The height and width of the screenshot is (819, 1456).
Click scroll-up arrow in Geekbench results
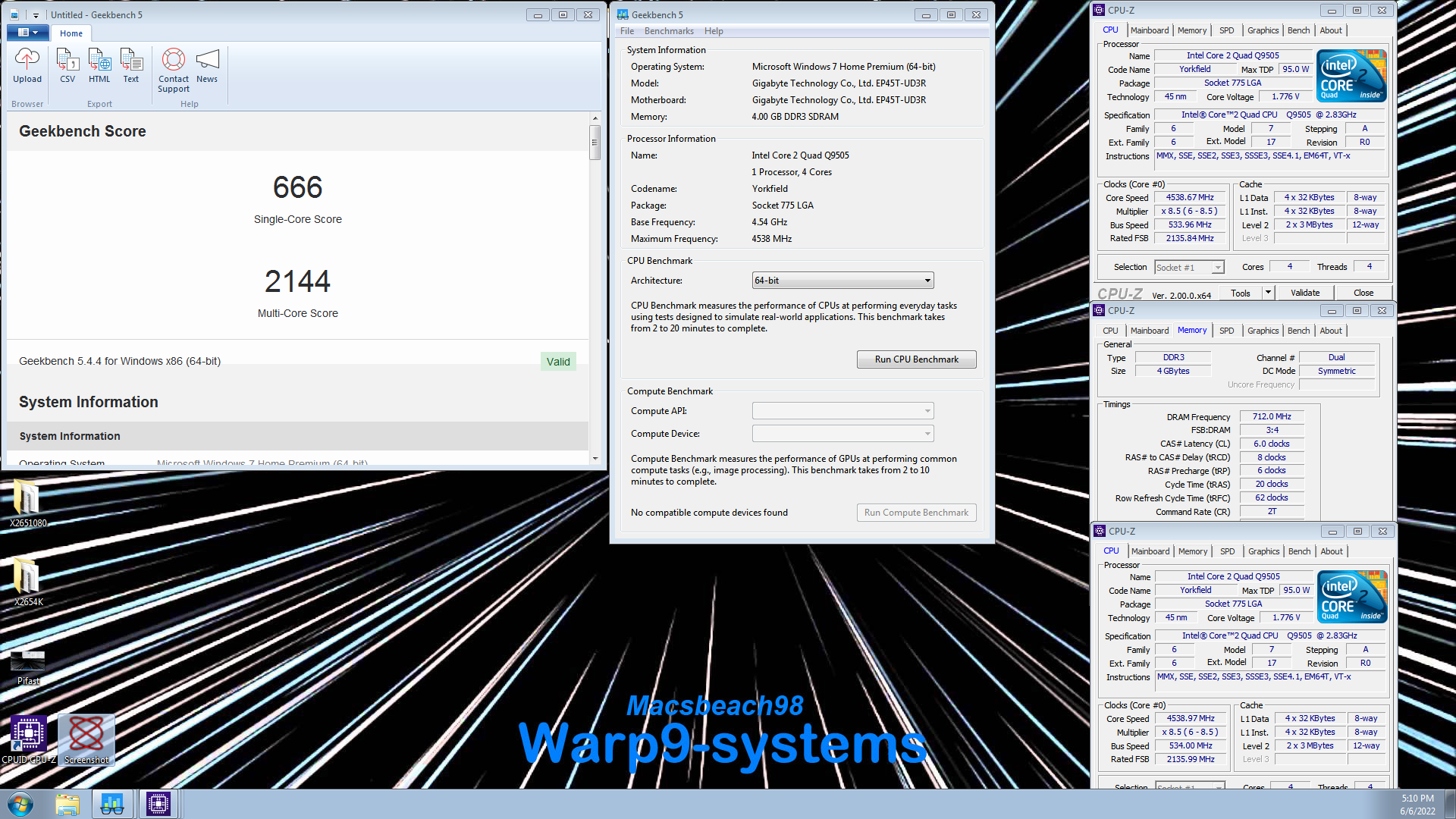coord(595,118)
